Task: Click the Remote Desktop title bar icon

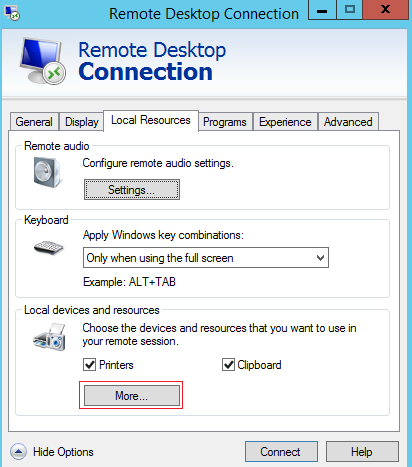Action: pyautogui.click(x=12, y=13)
